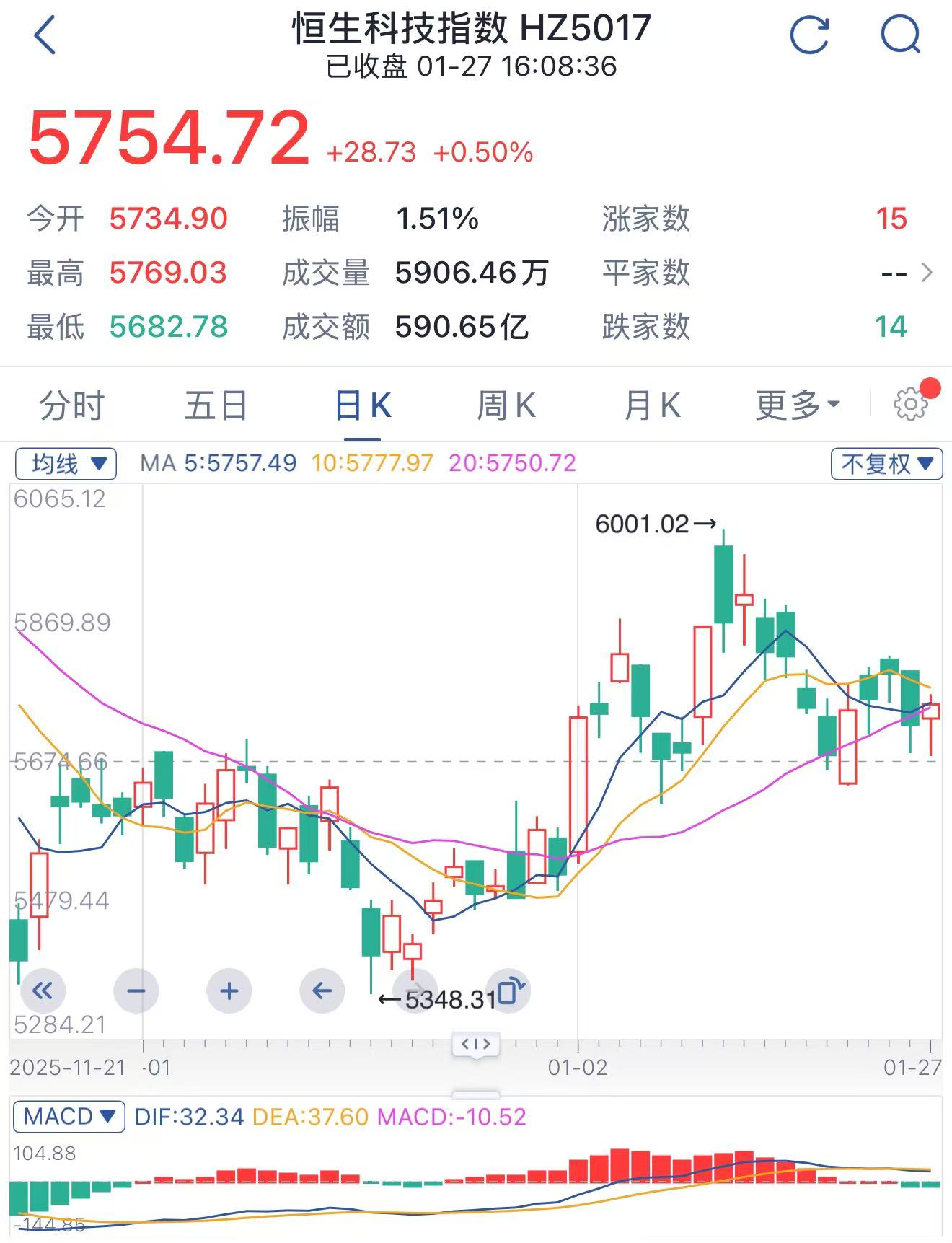Tap the +28.73 change value

pos(371,152)
